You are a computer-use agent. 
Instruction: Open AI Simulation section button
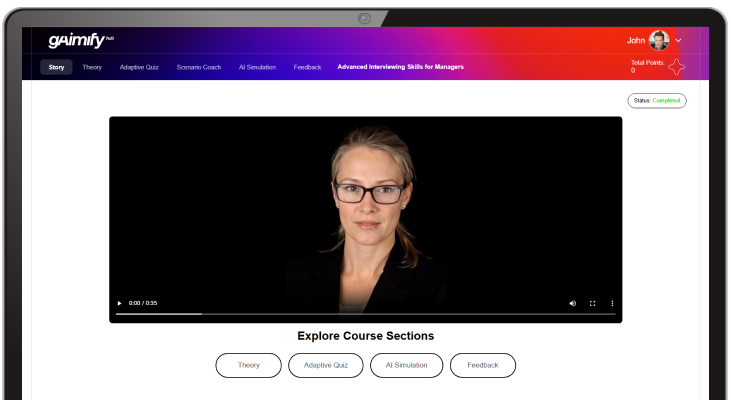pyautogui.click(x=407, y=365)
